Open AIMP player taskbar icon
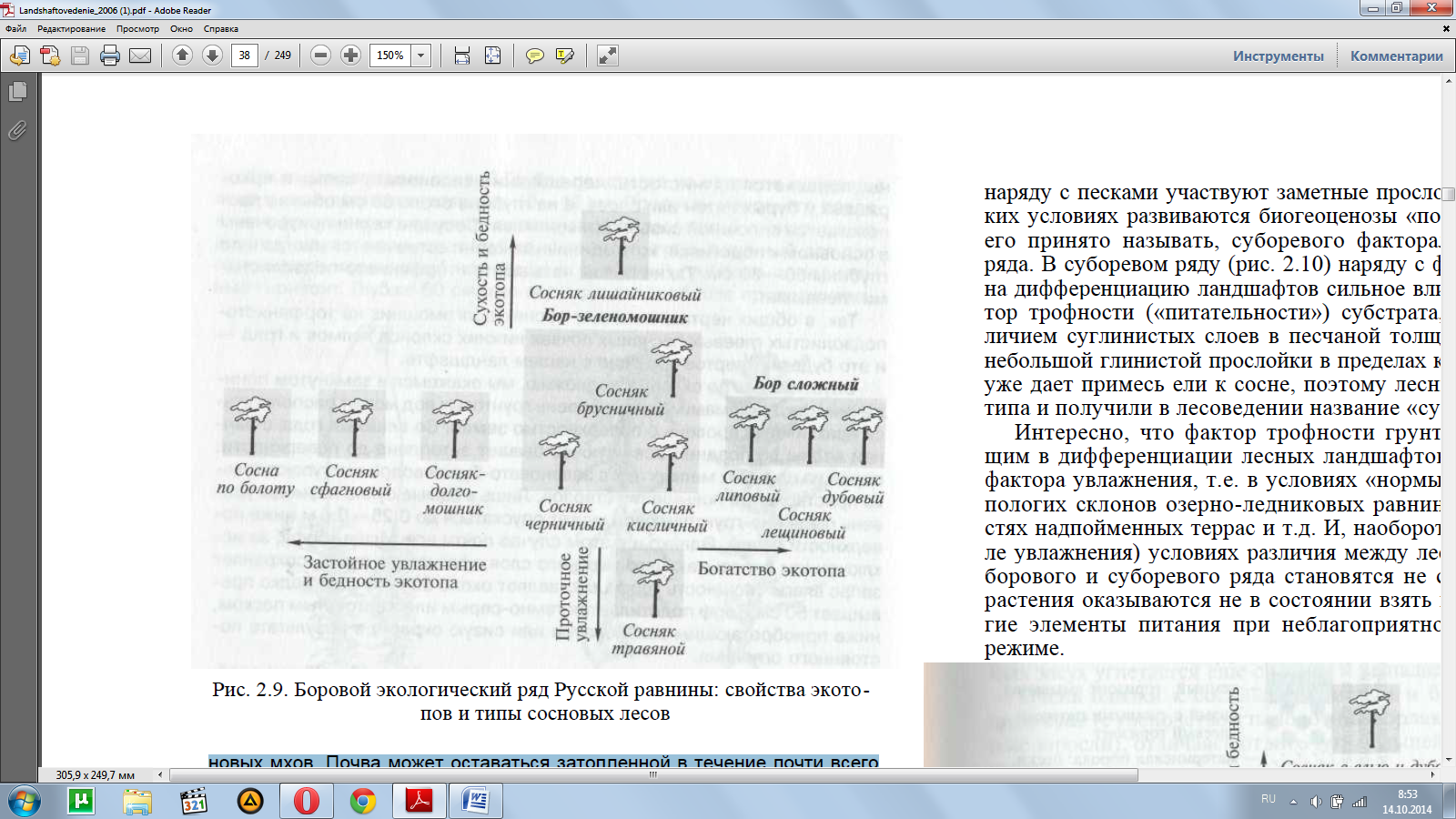Image resolution: width=1456 pixels, height=819 pixels. pos(250,802)
